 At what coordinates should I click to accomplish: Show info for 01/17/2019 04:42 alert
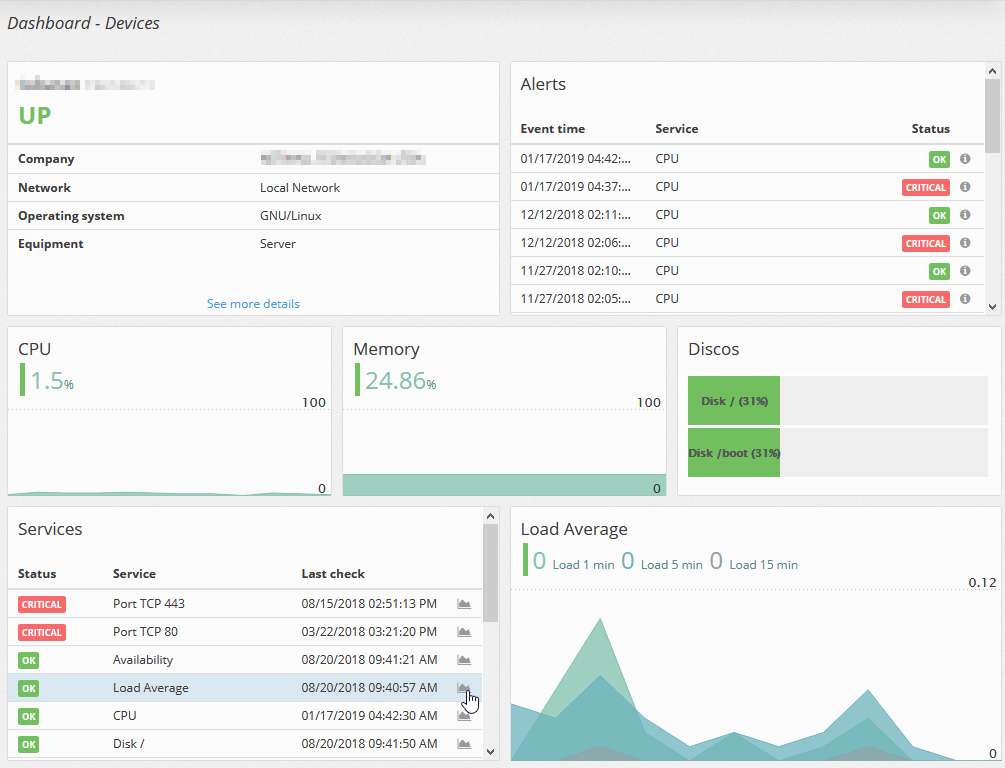(965, 159)
